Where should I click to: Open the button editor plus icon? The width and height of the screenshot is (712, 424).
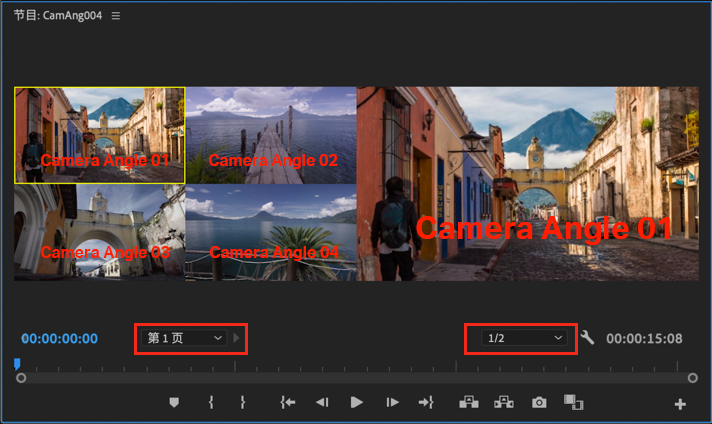pos(680,404)
